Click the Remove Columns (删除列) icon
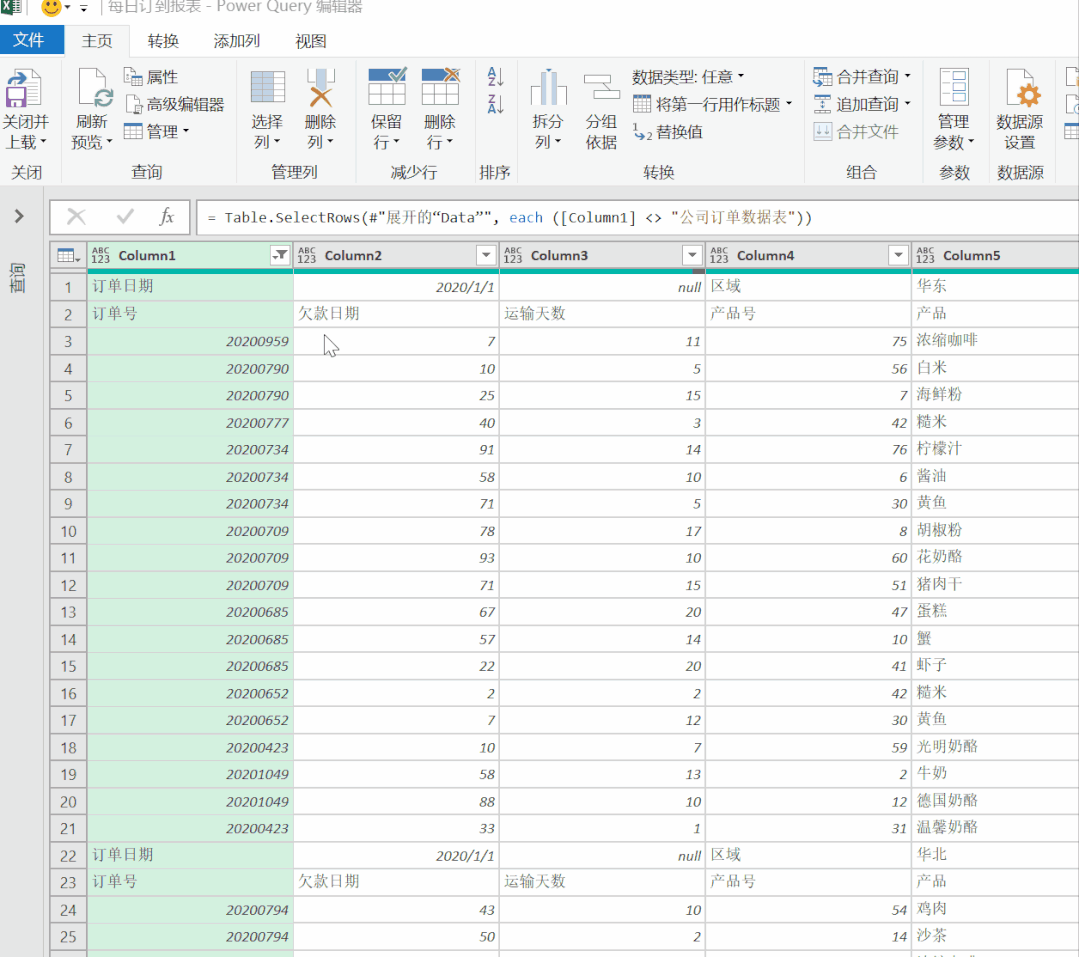 click(x=321, y=88)
